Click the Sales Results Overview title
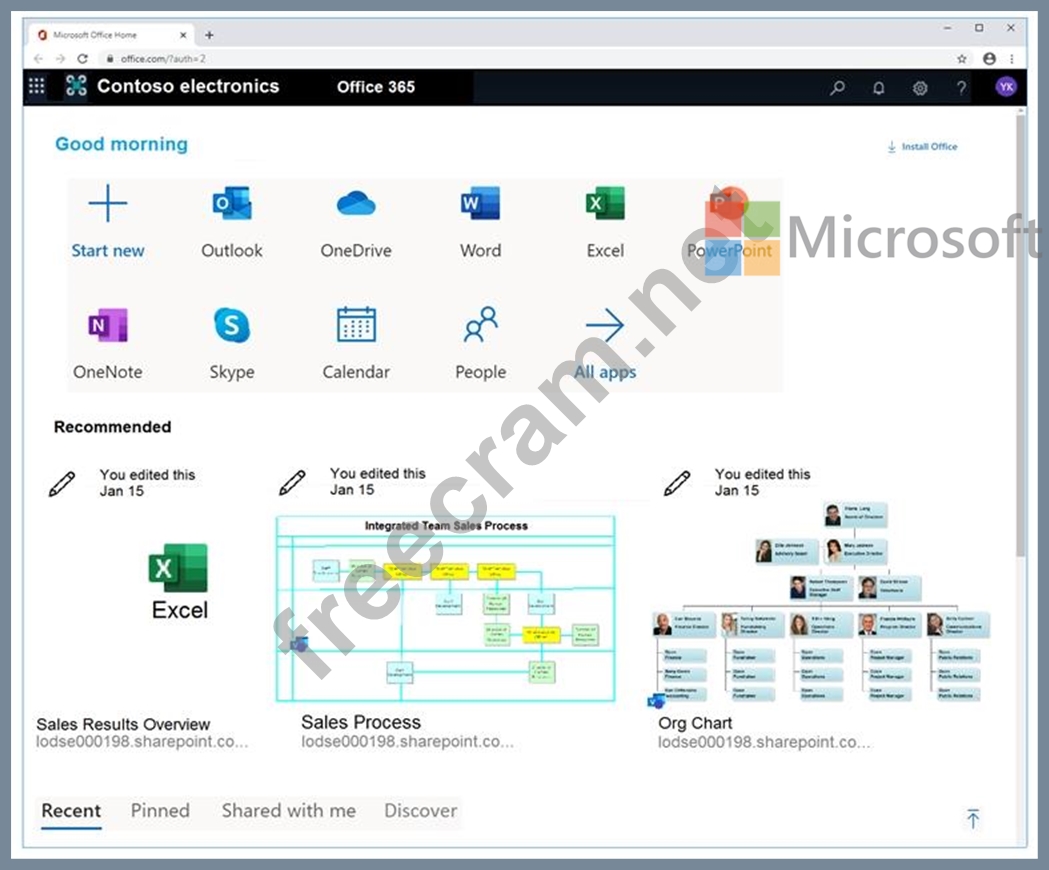Screen dimensions: 1049x870 123,724
